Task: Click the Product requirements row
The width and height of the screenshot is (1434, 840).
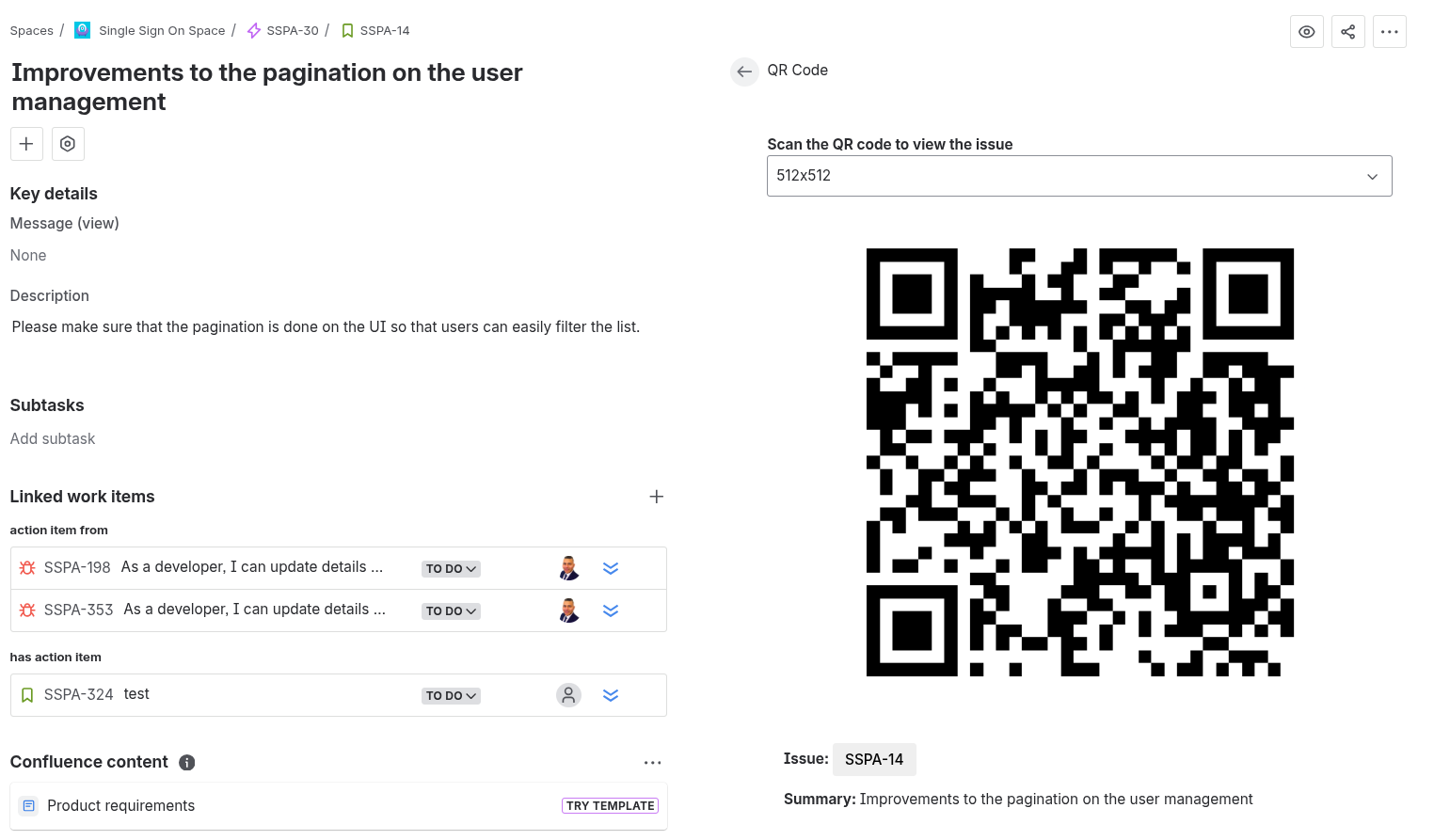Action: coord(339,806)
